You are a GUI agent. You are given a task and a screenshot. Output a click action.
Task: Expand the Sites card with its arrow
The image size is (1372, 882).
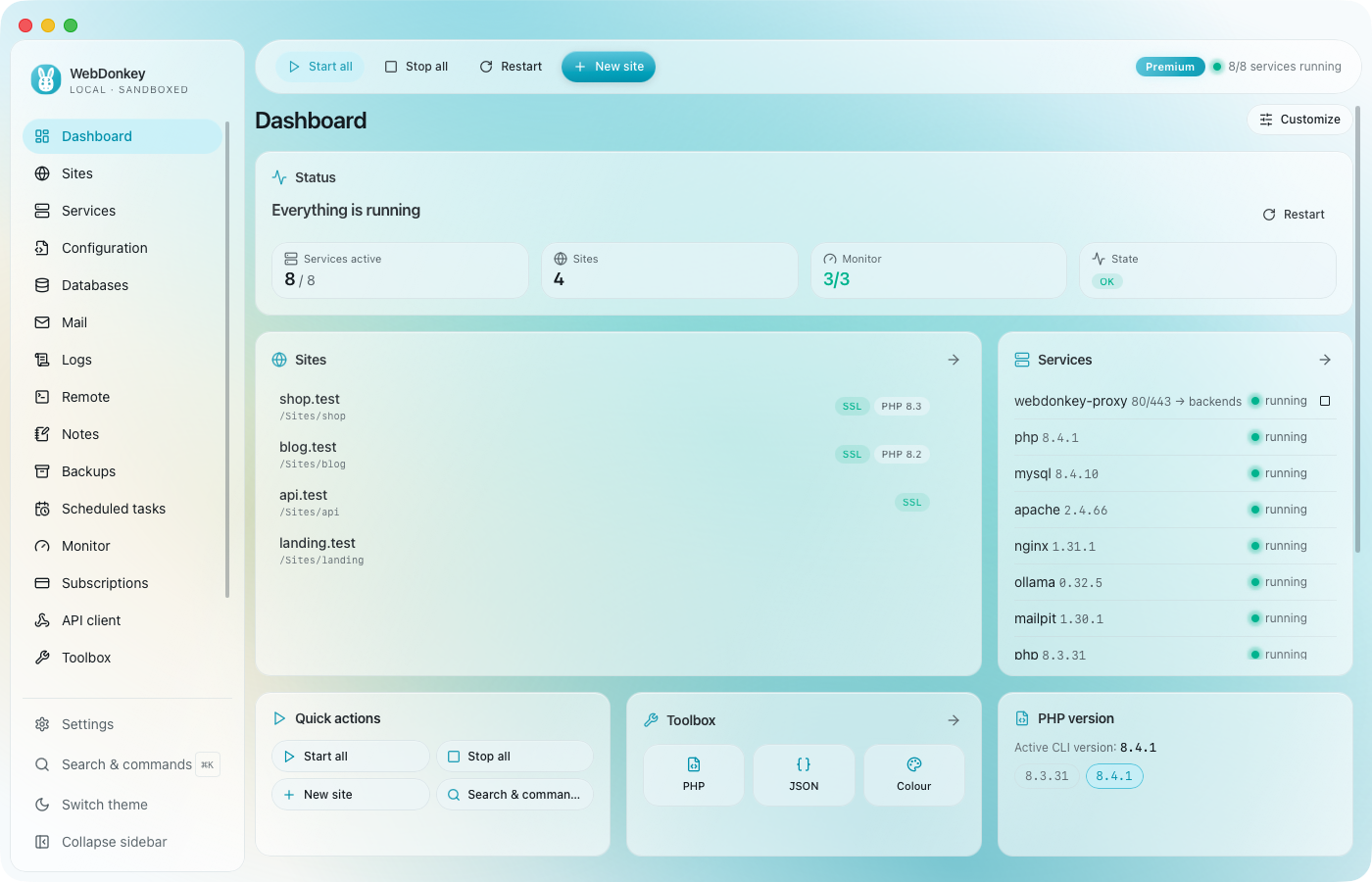click(x=954, y=360)
